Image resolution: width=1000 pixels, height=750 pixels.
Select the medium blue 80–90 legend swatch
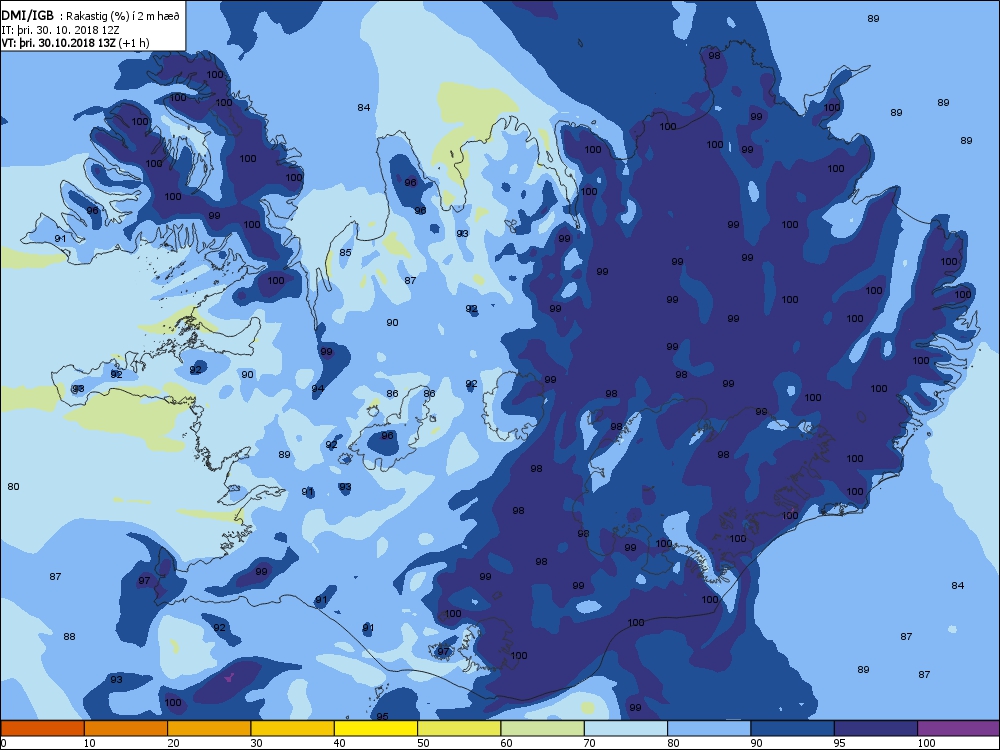point(709,728)
